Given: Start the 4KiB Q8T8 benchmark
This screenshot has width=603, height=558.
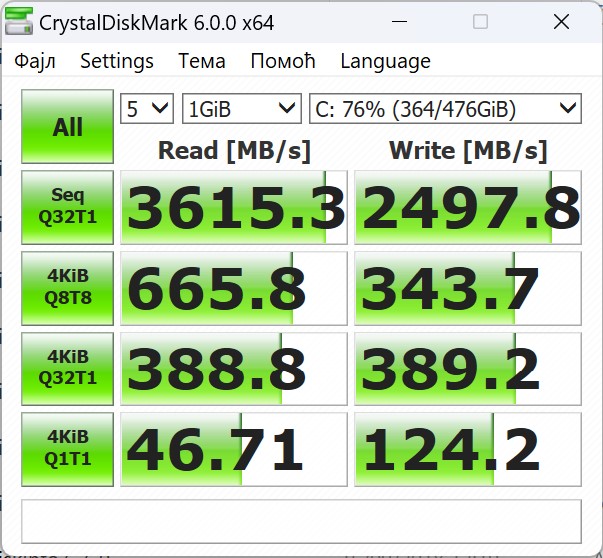Looking at the screenshot, I should (x=68, y=288).
